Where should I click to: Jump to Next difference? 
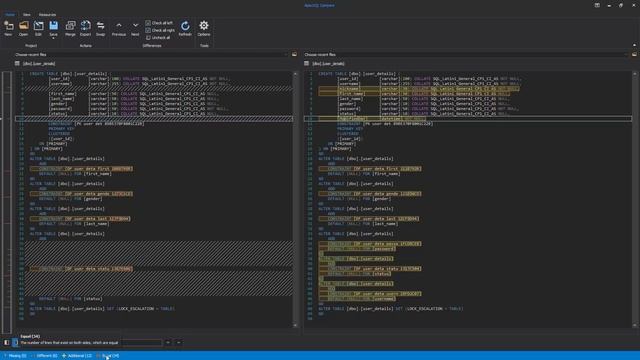[x=135, y=28]
